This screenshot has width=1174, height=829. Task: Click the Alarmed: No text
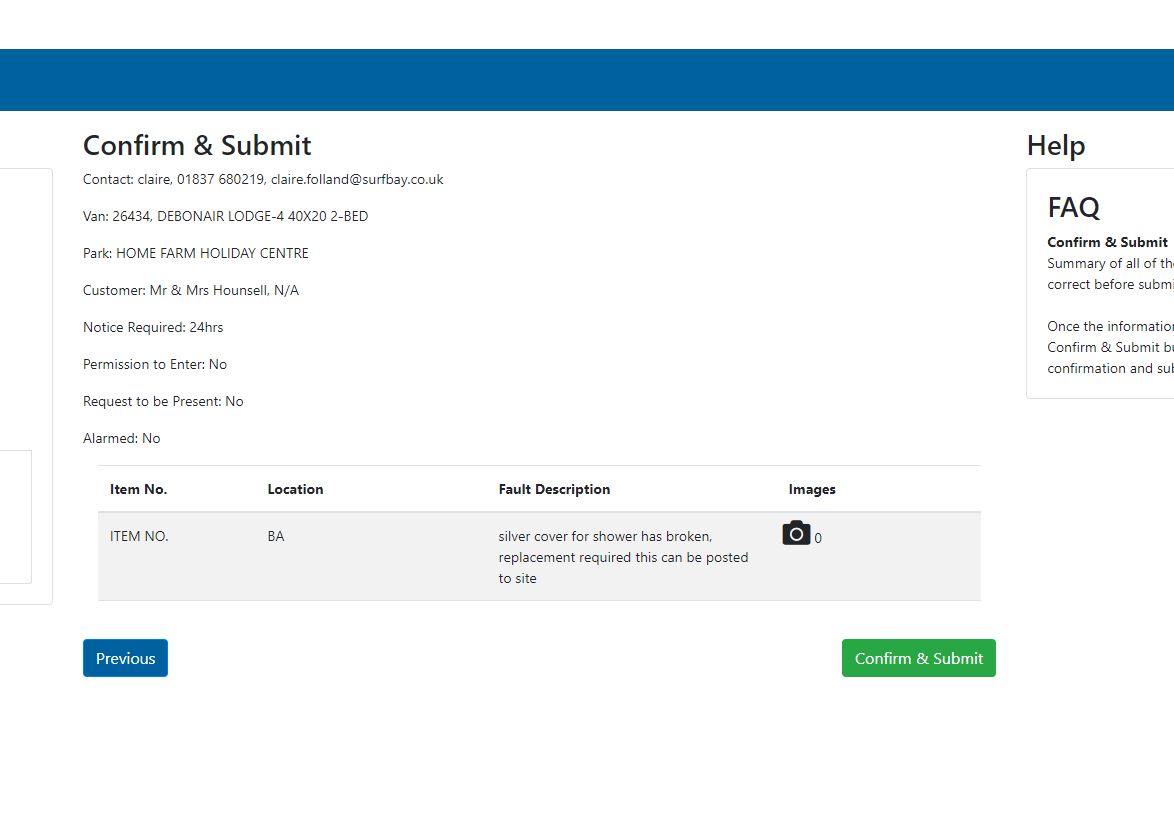[x=121, y=438]
